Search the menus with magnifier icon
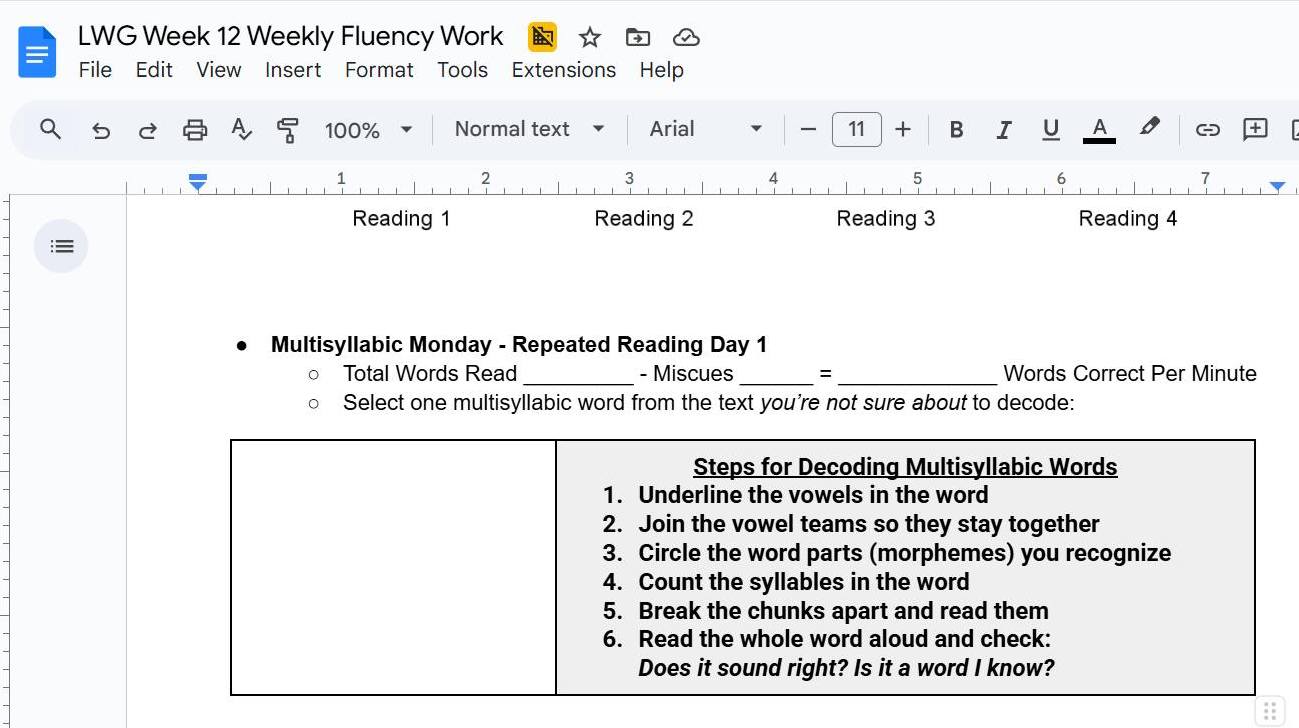 pyautogui.click(x=50, y=129)
